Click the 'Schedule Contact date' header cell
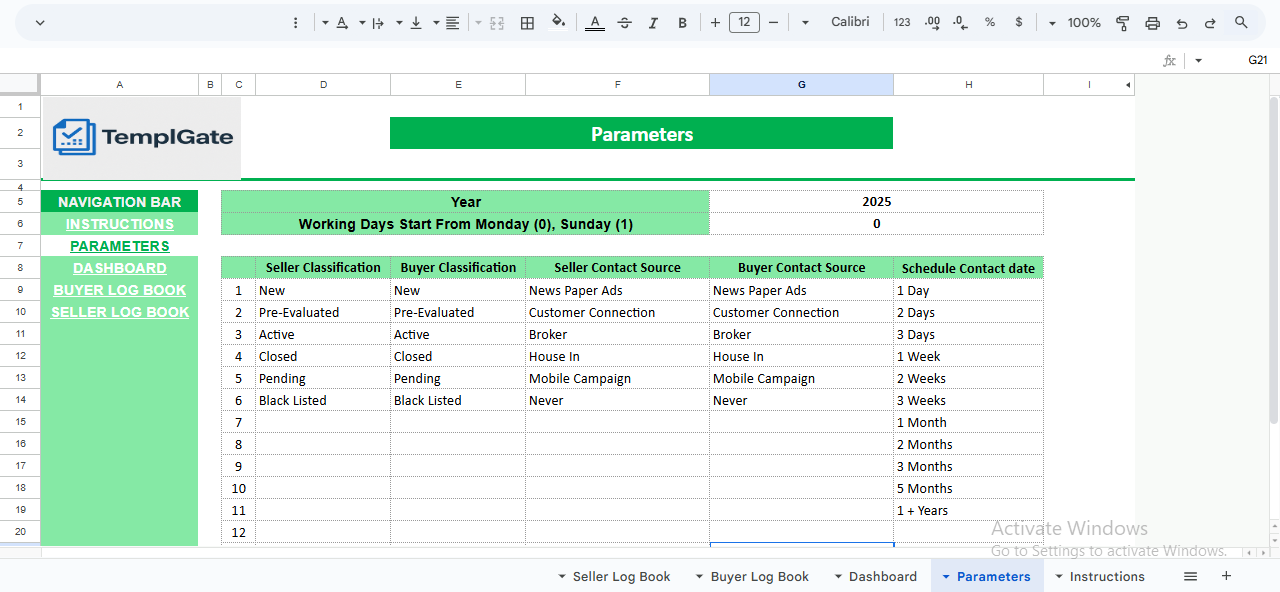Image resolution: width=1280 pixels, height=592 pixels. pyautogui.click(x=968, y=268)
